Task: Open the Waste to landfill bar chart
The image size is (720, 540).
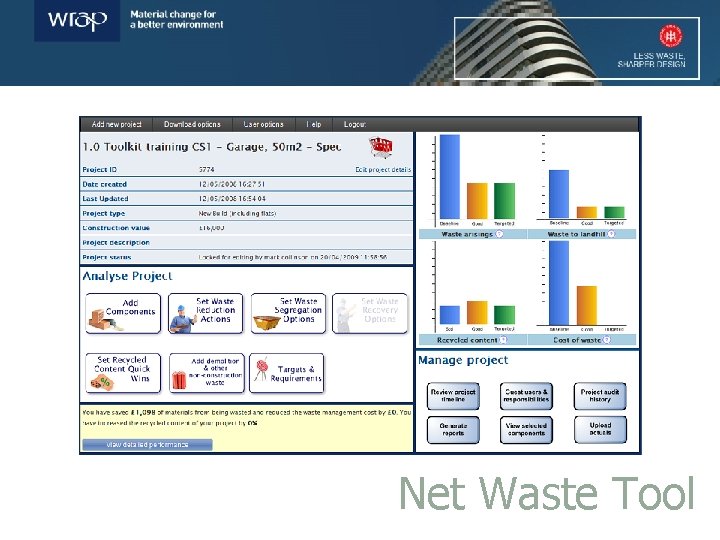Action: coord(582,180)
